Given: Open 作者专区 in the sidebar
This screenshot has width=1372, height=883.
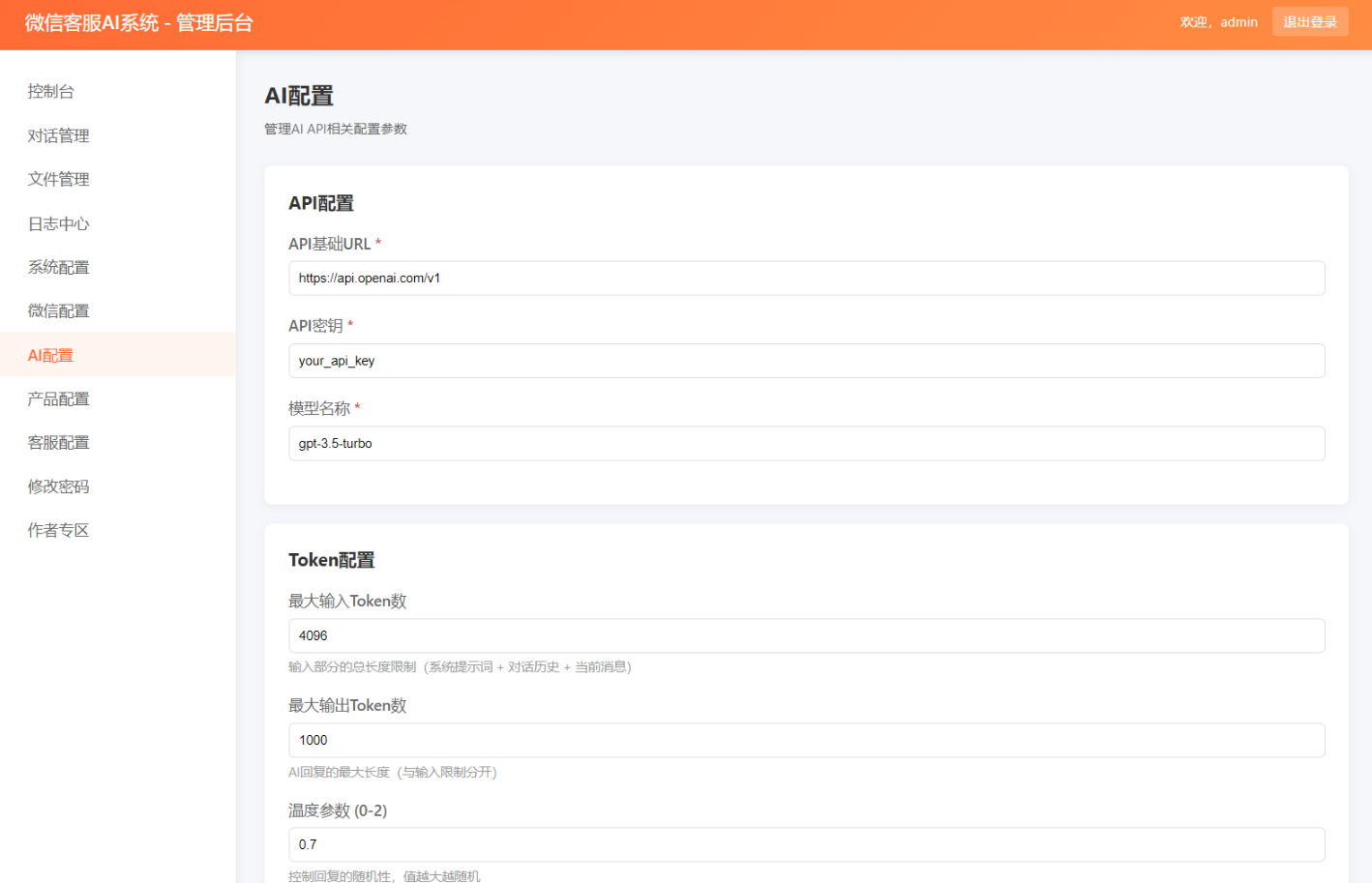Looking at the screenshot, I should (58, 530).
